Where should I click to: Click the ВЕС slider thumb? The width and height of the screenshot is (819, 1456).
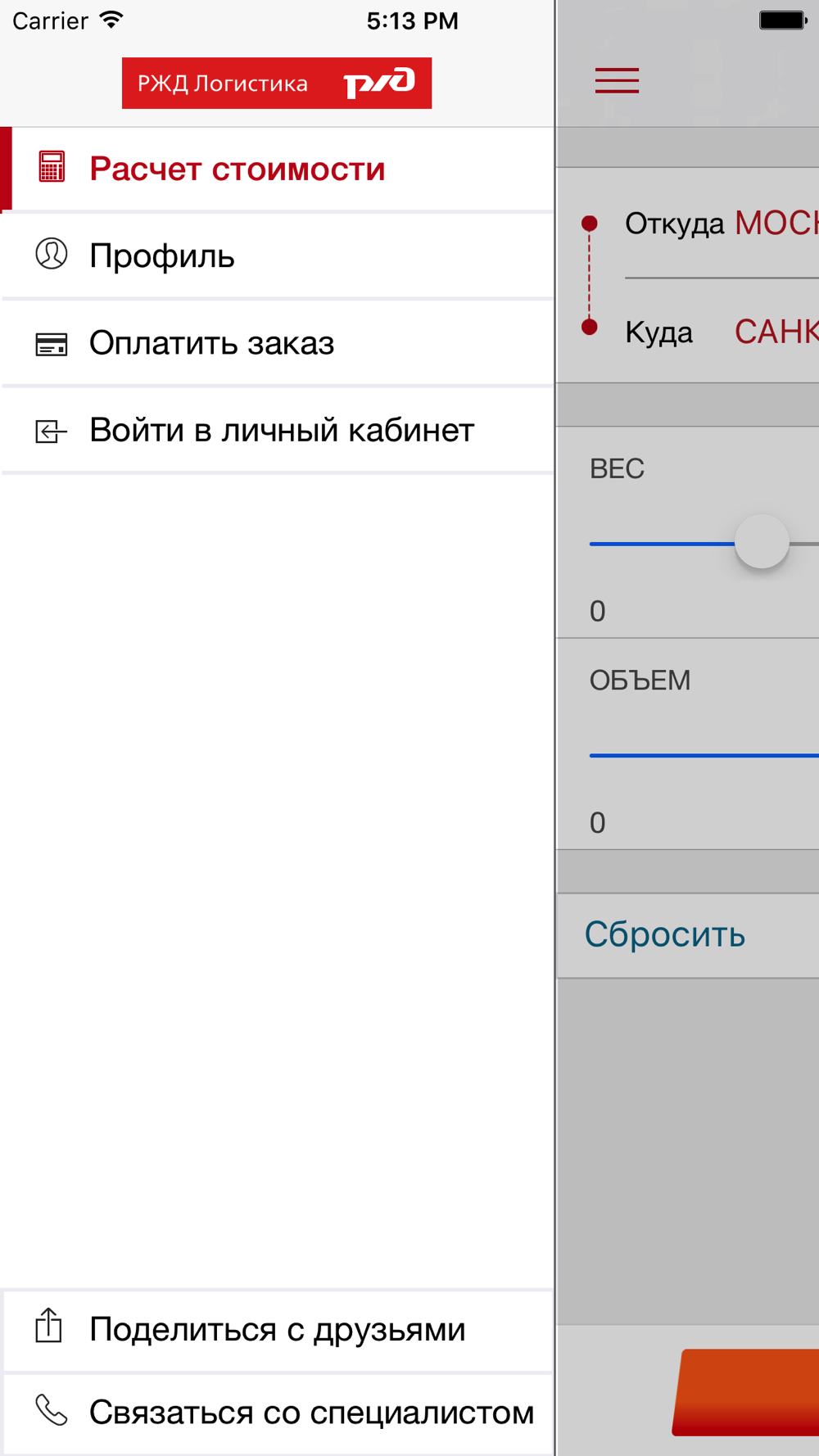click(x=762, y=542)
